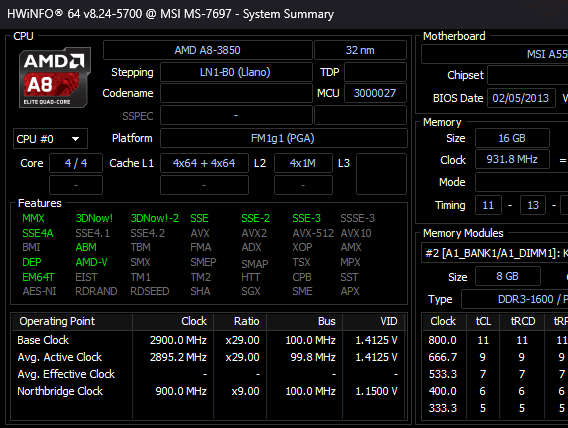This screenshot has height=428, width=568.
Task: Select the LN1-B0 (Llano) stepping value
Action: coord(236,72)
